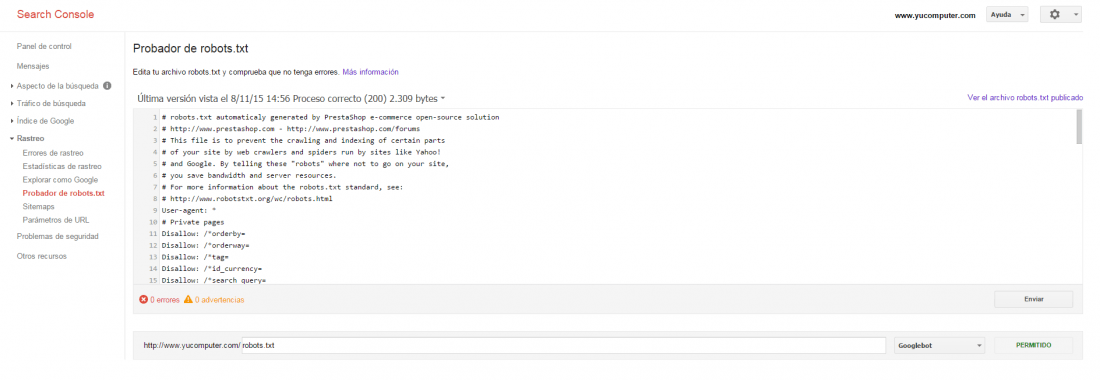Open the Googlebot user-agent dropdown
This screenshot has width=1100, height=380.
click(940, 346)
